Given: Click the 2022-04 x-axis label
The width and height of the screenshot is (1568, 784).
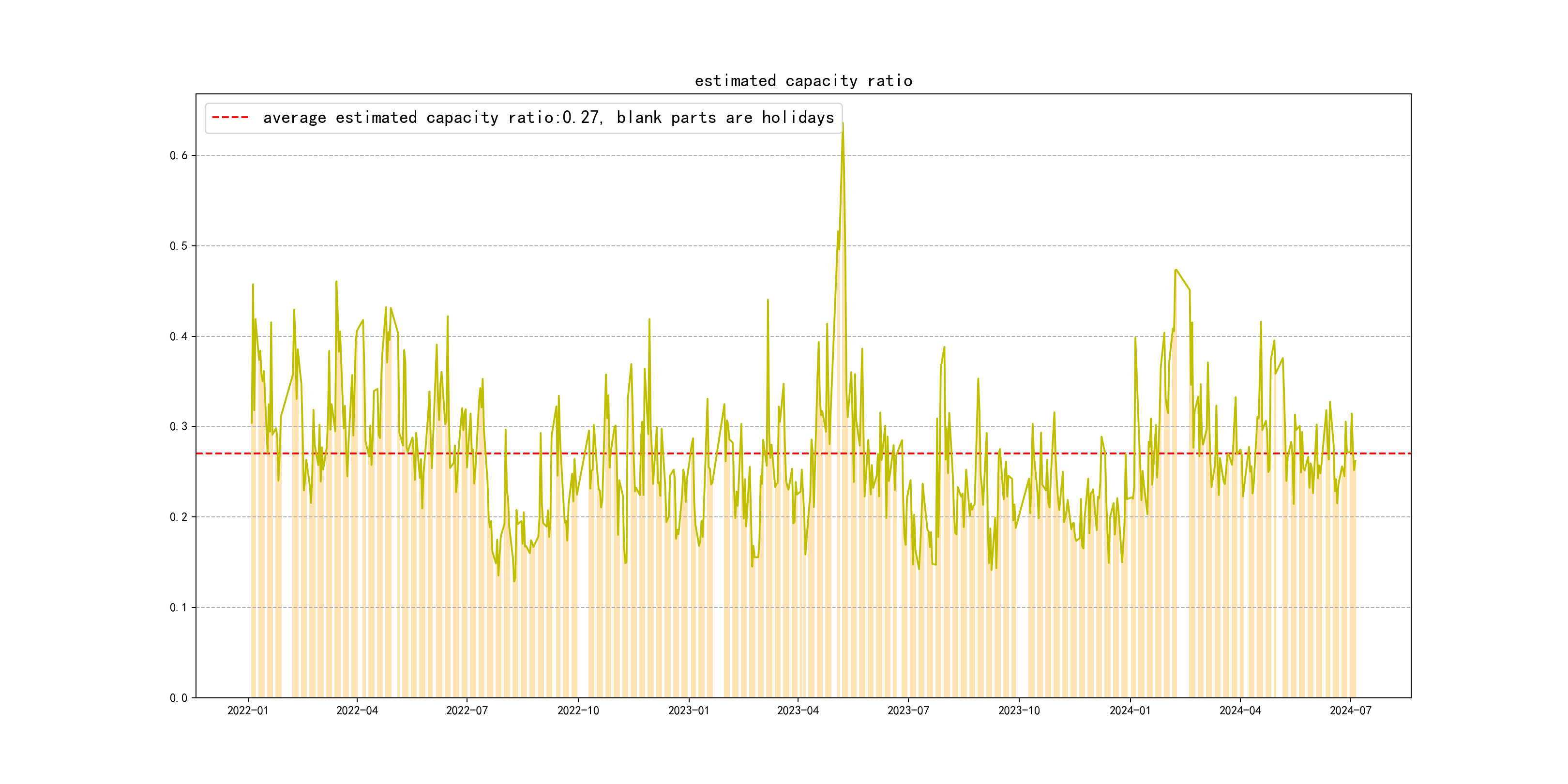Looking at the screenshot, I should coord(357,710).
